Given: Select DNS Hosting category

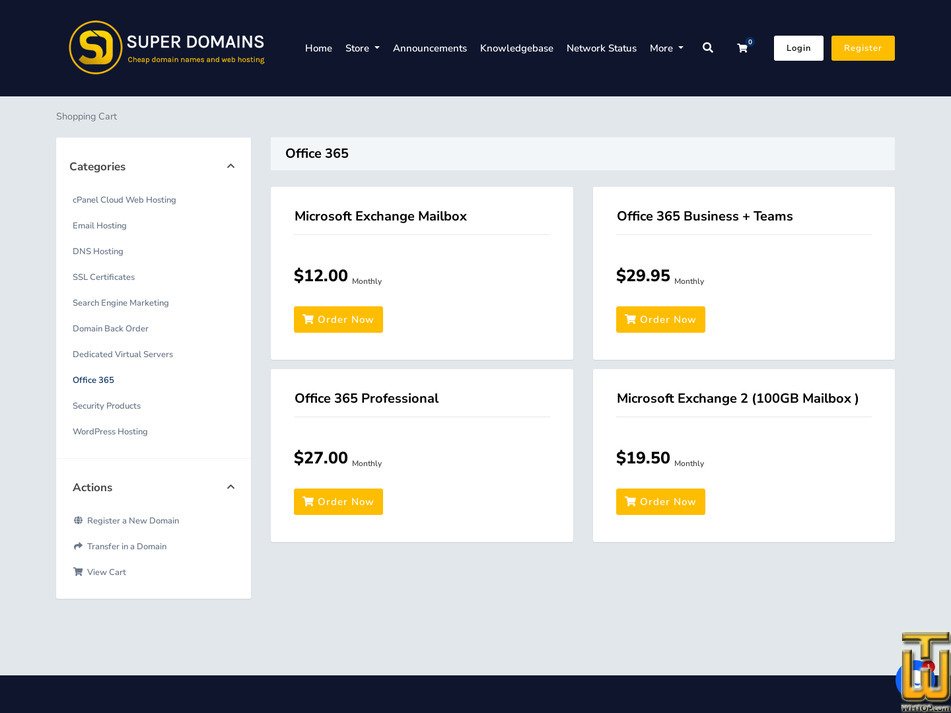Looking at the screenshot, I should coord(98,251).
